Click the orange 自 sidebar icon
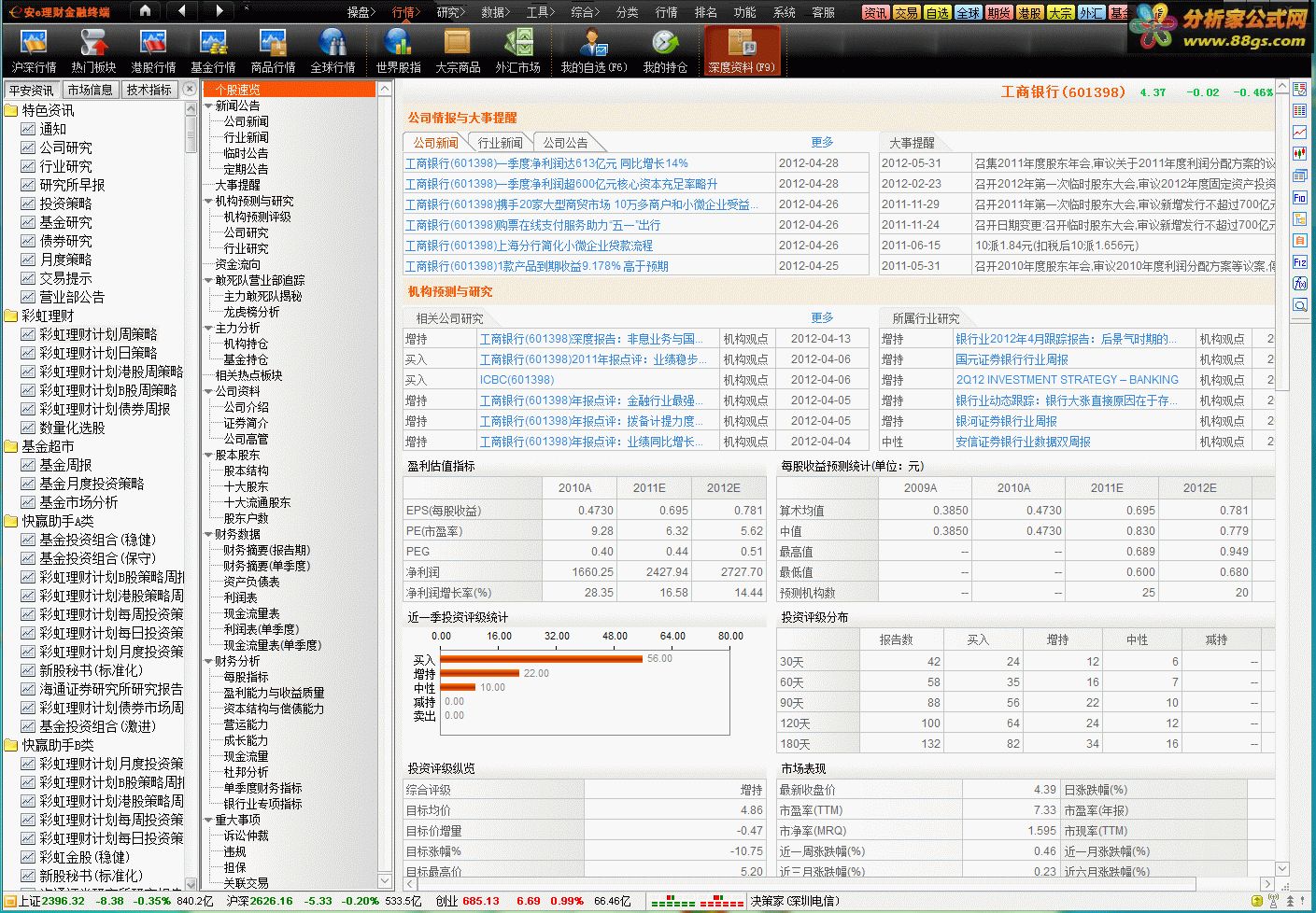The width and height of the screenshot is (1316, 913). [1299, 240]
